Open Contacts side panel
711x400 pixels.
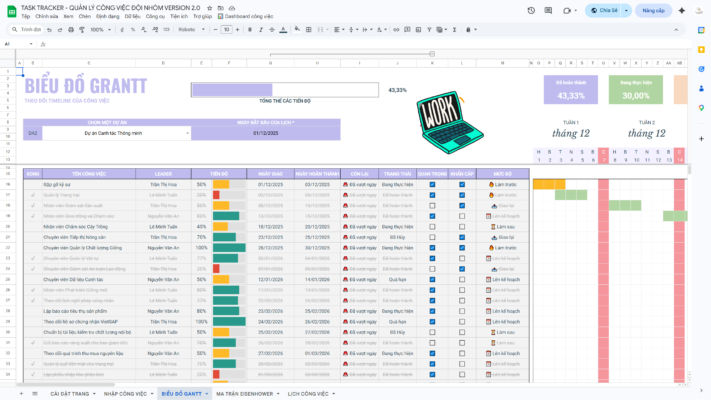coord(701,88)
